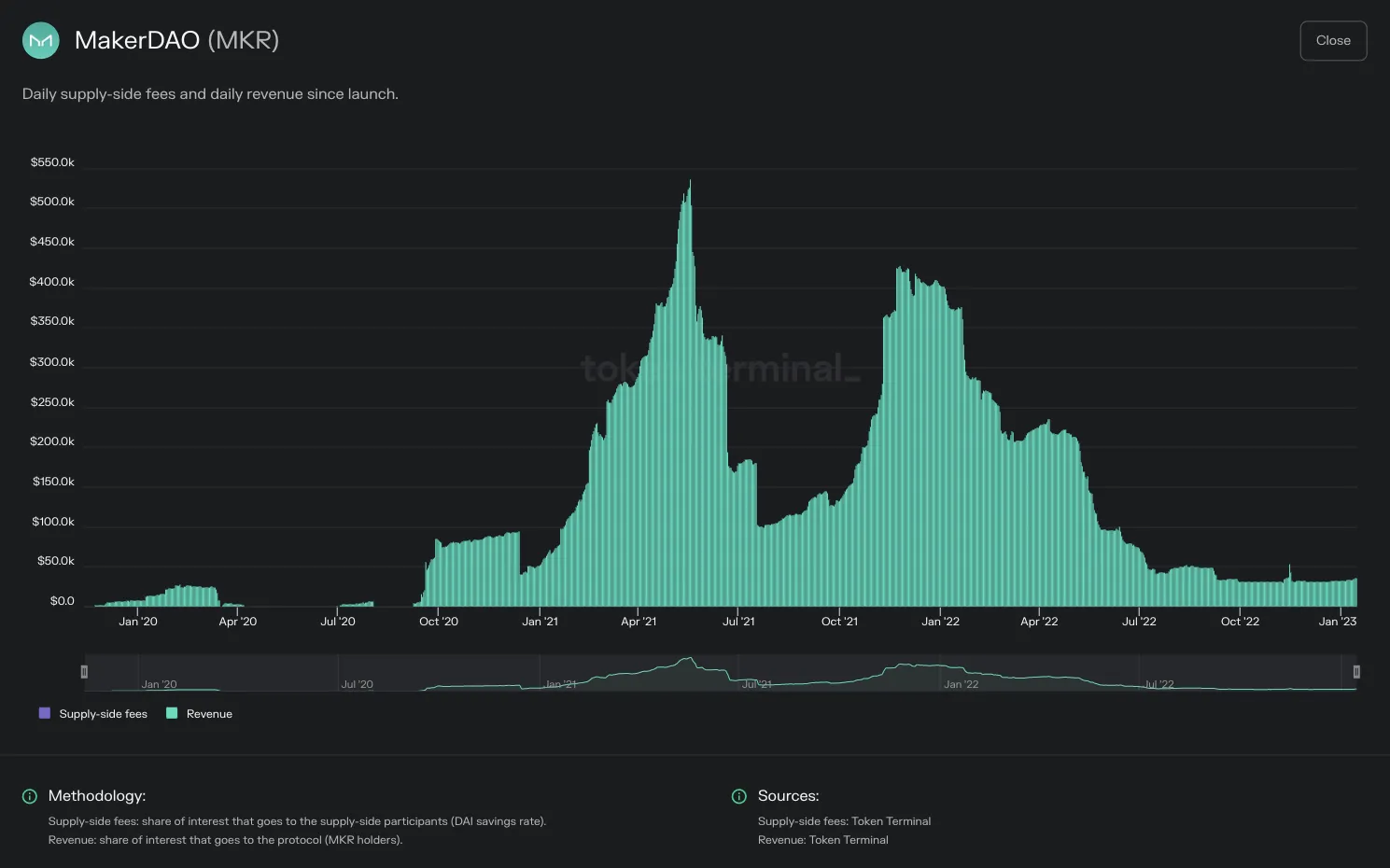This screenshot has height=868, width=1390.
Task: Click the Methodology info icon
Action: click(30, 796)
